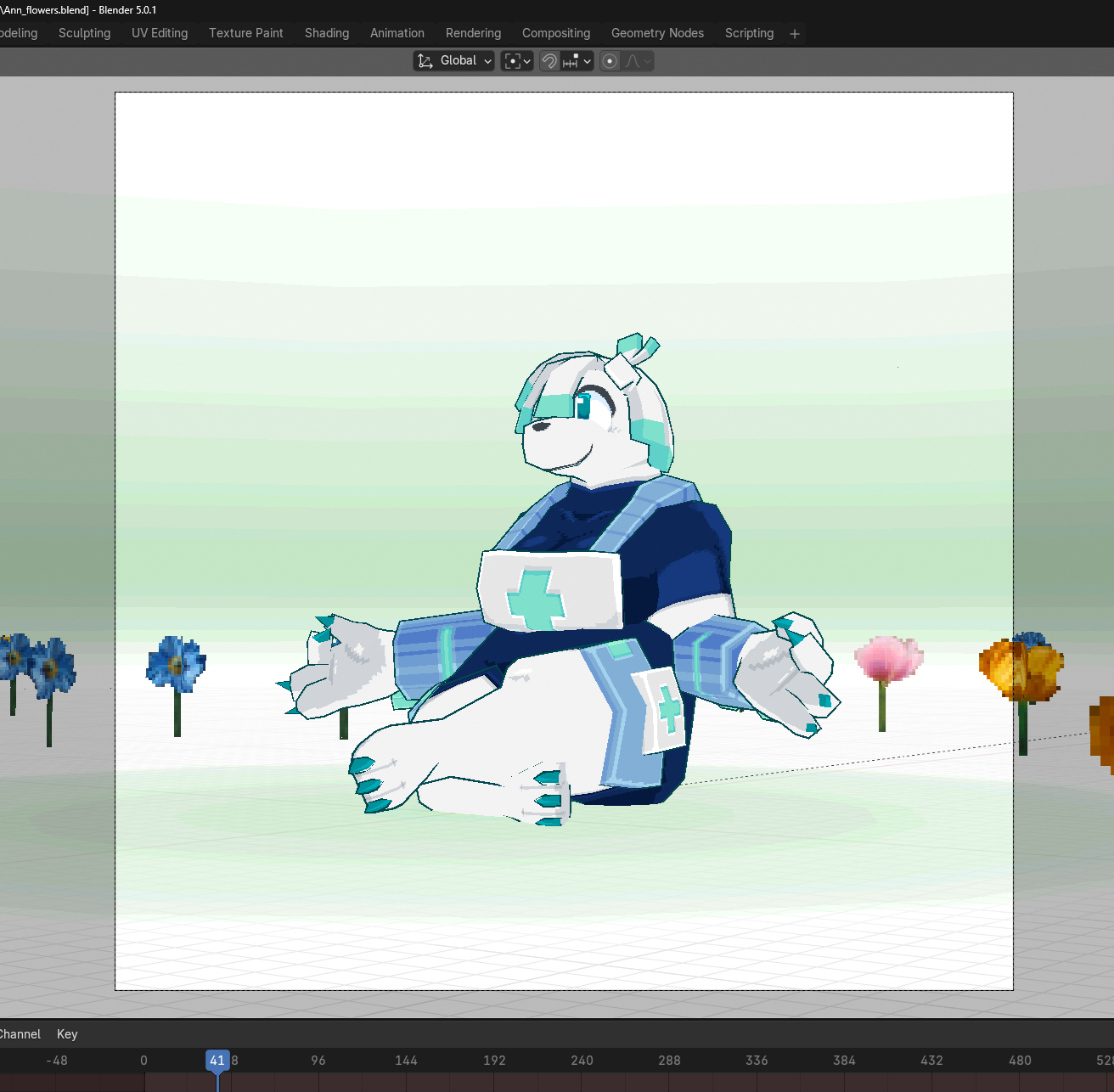Image resolution: width=1114 pixels, height=1092 pixels.
Task: Open the Key menu in the timeline
Action: [67, 1034]
